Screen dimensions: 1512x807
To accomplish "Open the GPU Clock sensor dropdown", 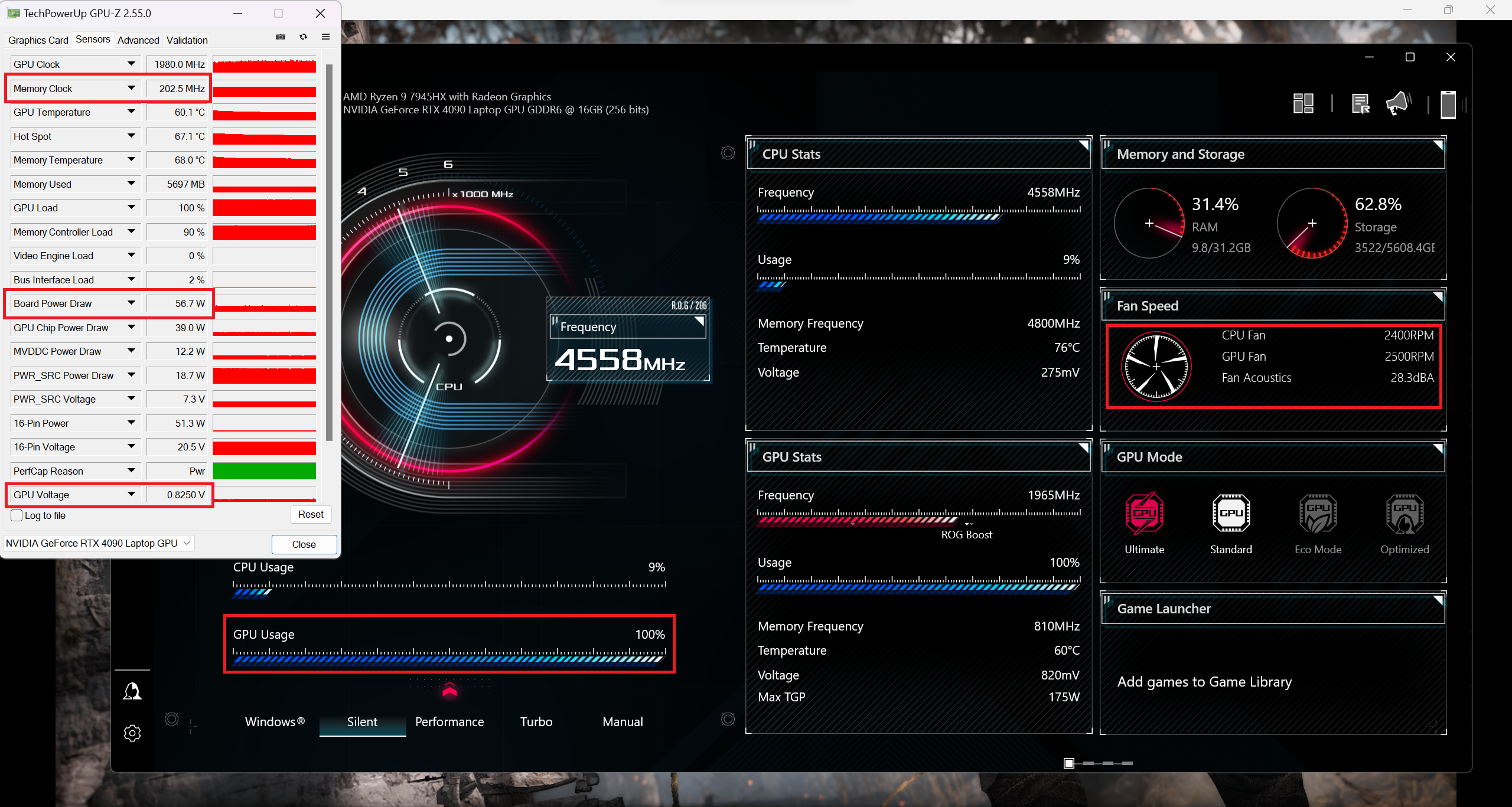I will [x=131, y=64].
